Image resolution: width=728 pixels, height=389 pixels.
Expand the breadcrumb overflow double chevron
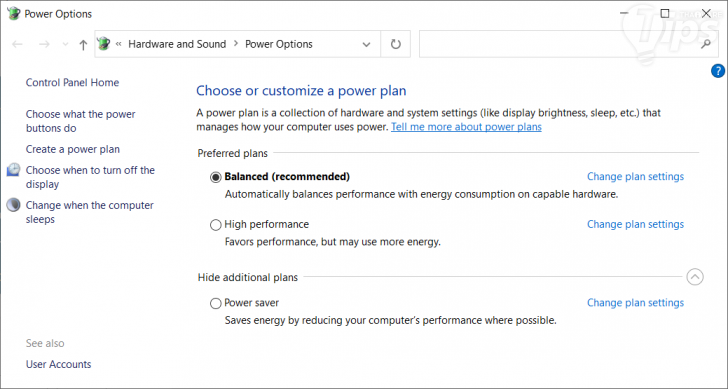point(118,44)
